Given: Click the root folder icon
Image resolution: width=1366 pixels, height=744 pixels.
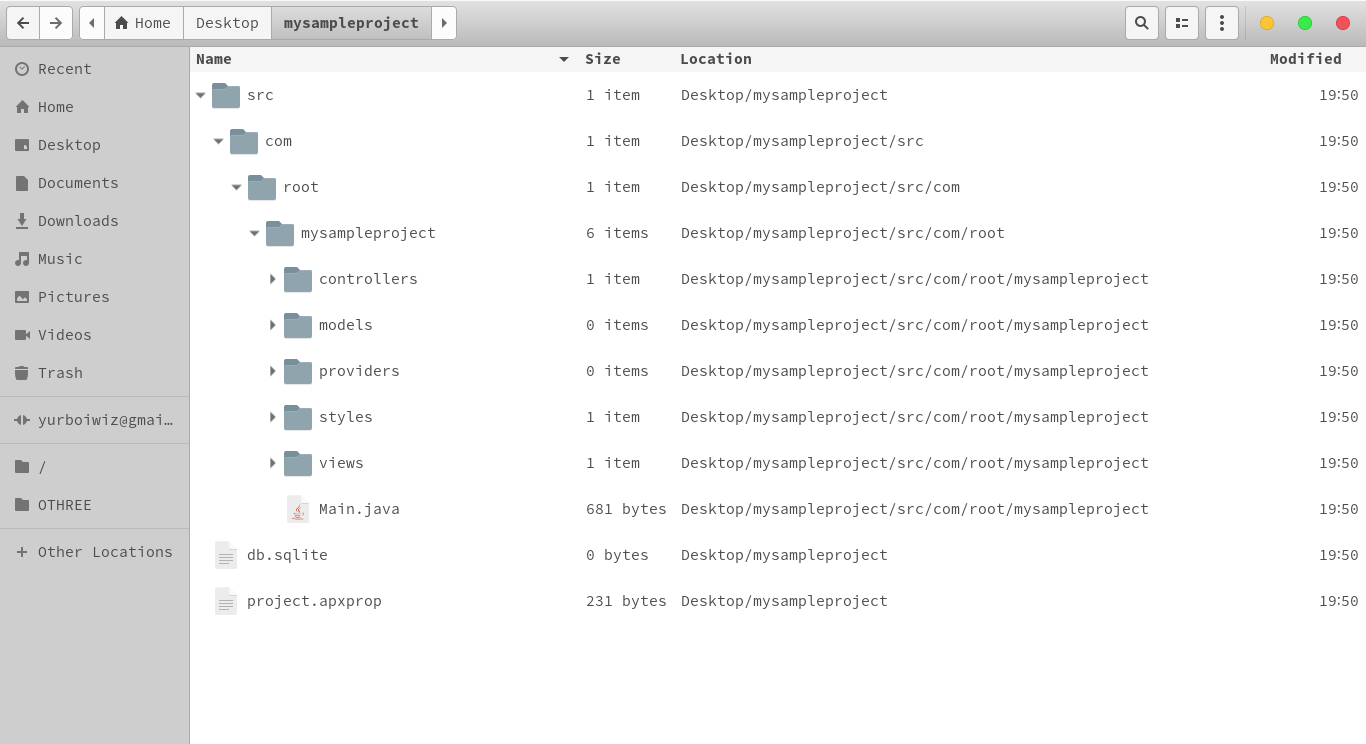Looking at the screenshot, I should pyautogui.click(x=262, y=187).
